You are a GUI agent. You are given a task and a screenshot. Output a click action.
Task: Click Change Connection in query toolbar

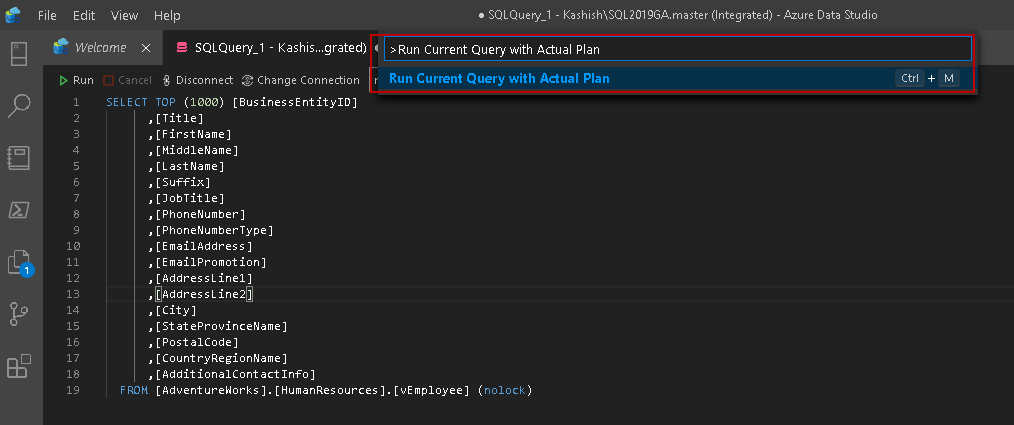click(x=300, y=80)
